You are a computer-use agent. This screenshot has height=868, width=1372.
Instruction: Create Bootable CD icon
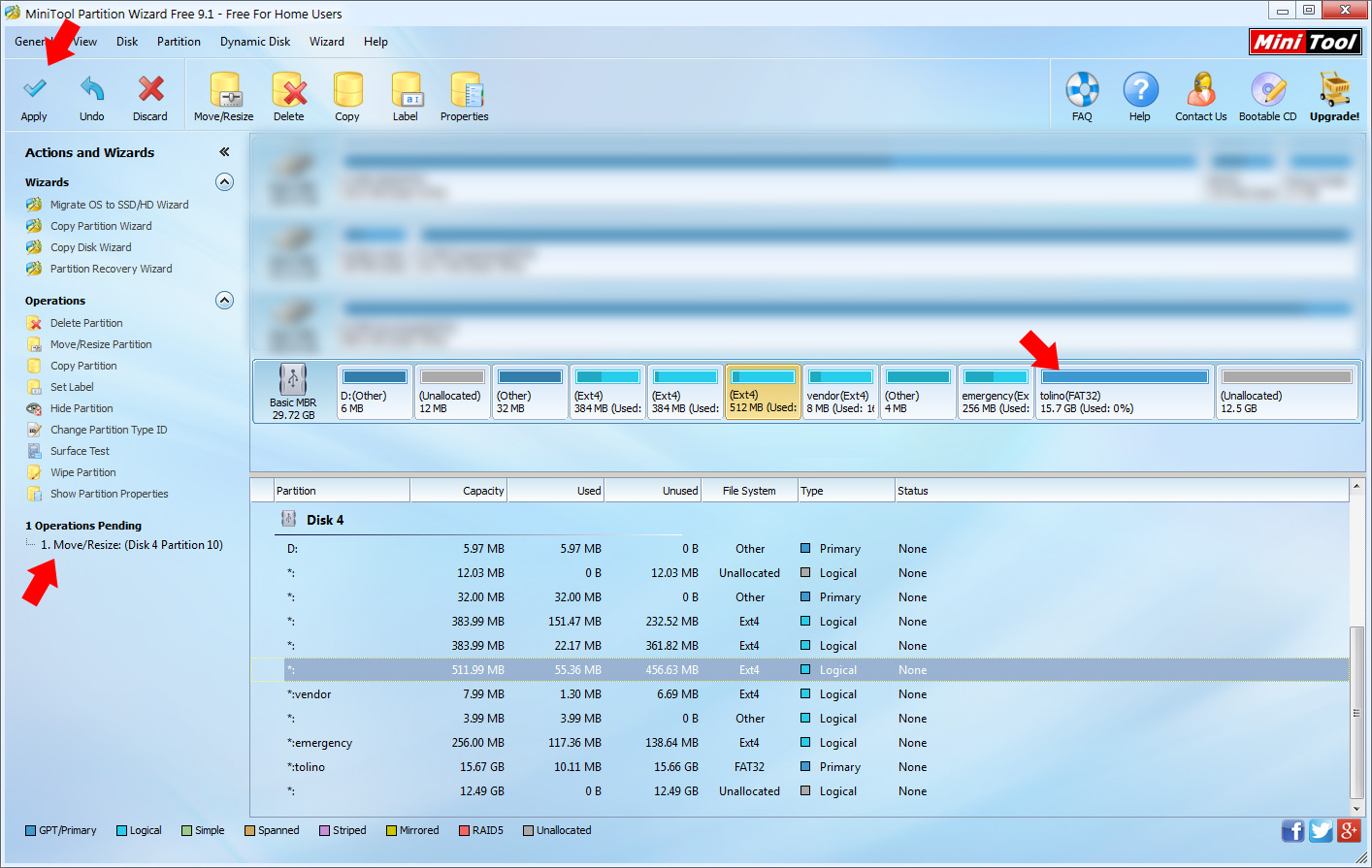(1268, 97)
